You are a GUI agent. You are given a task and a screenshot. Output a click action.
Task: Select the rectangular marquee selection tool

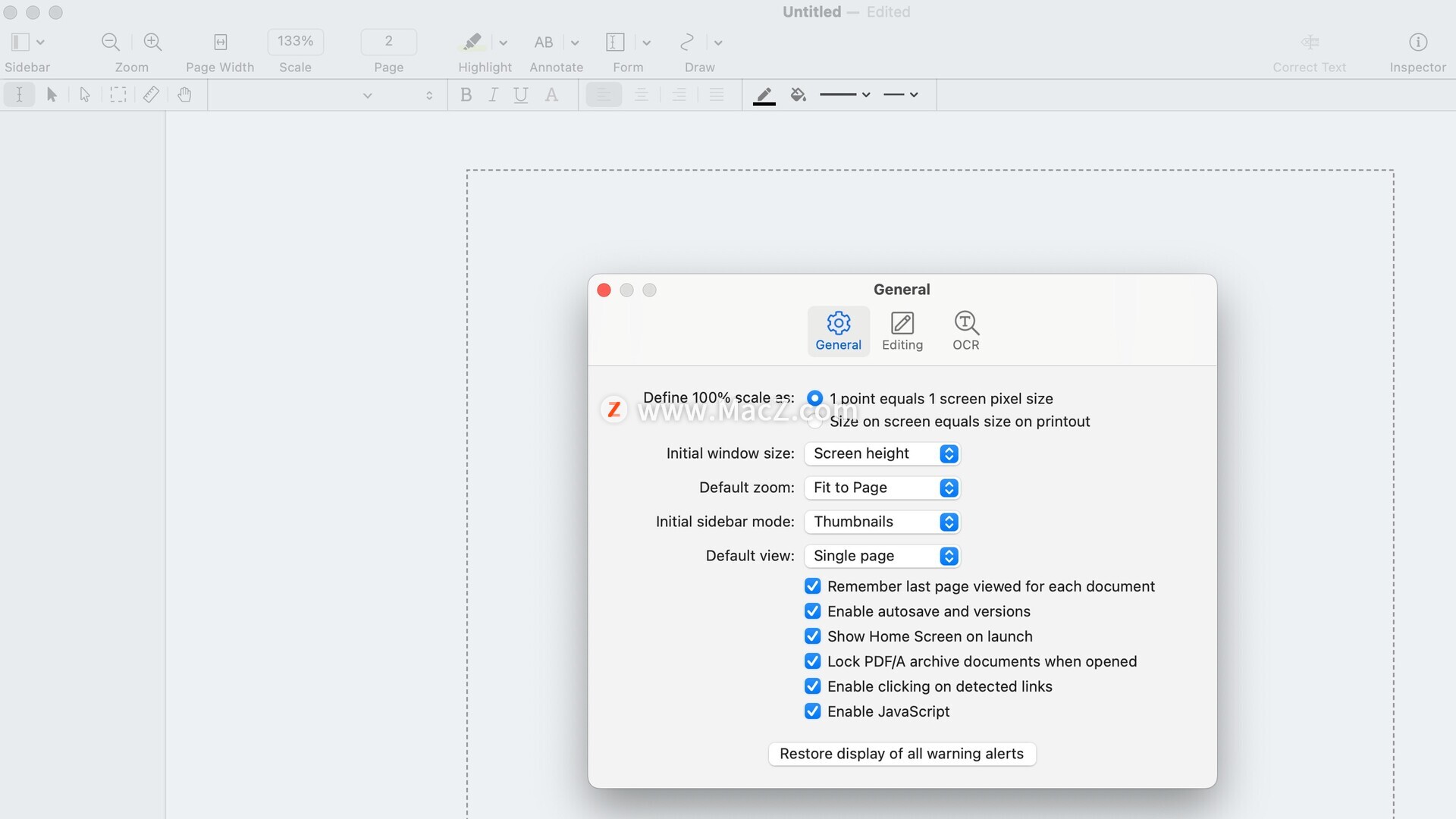click(118, 95)
